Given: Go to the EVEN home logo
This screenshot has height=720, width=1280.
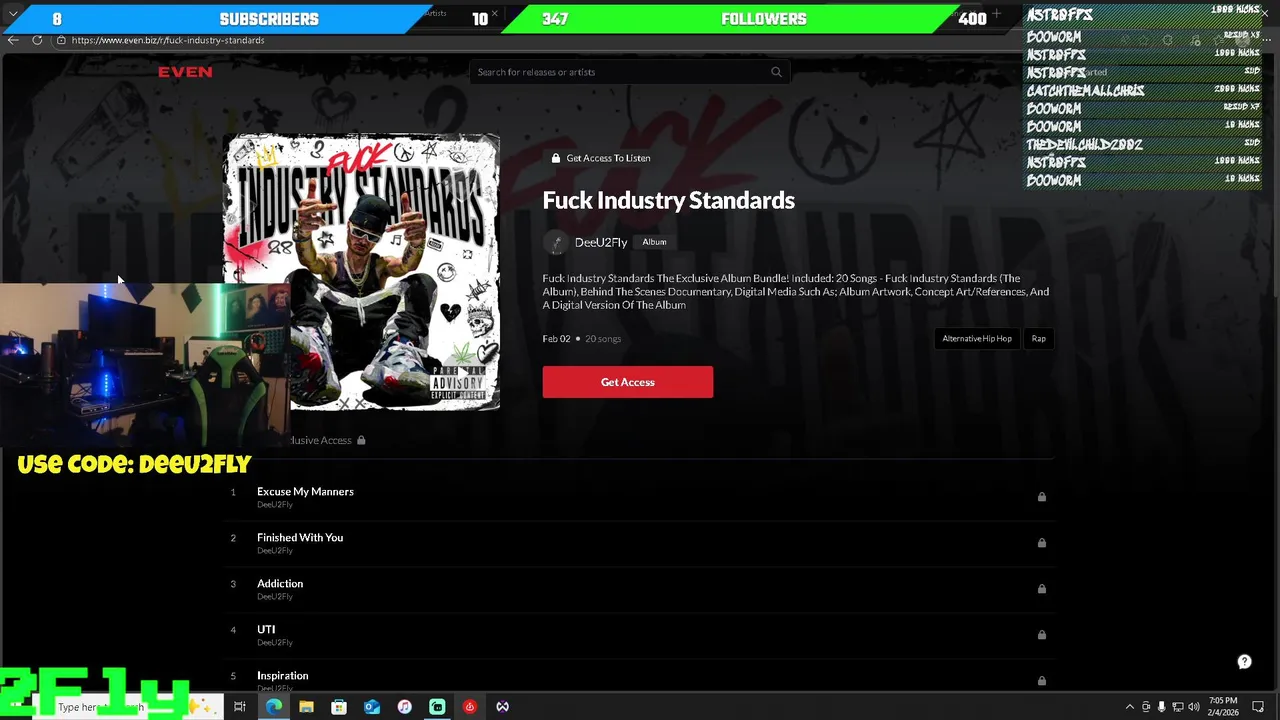Looking at the screenshot, I should [185, 72].
